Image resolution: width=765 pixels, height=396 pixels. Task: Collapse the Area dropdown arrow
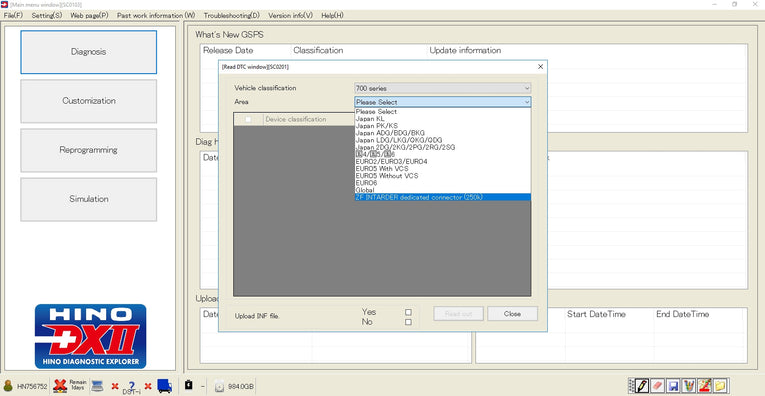[526, 102]
